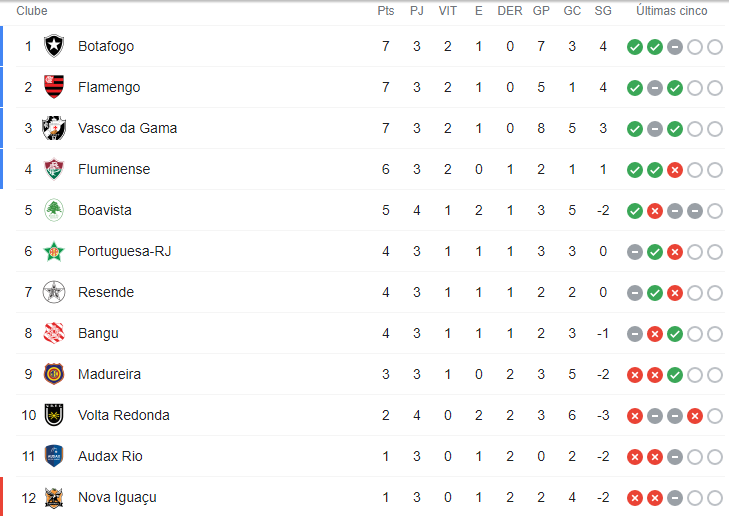Click the Portuguesa-RJ star crest

click(54, 251)
